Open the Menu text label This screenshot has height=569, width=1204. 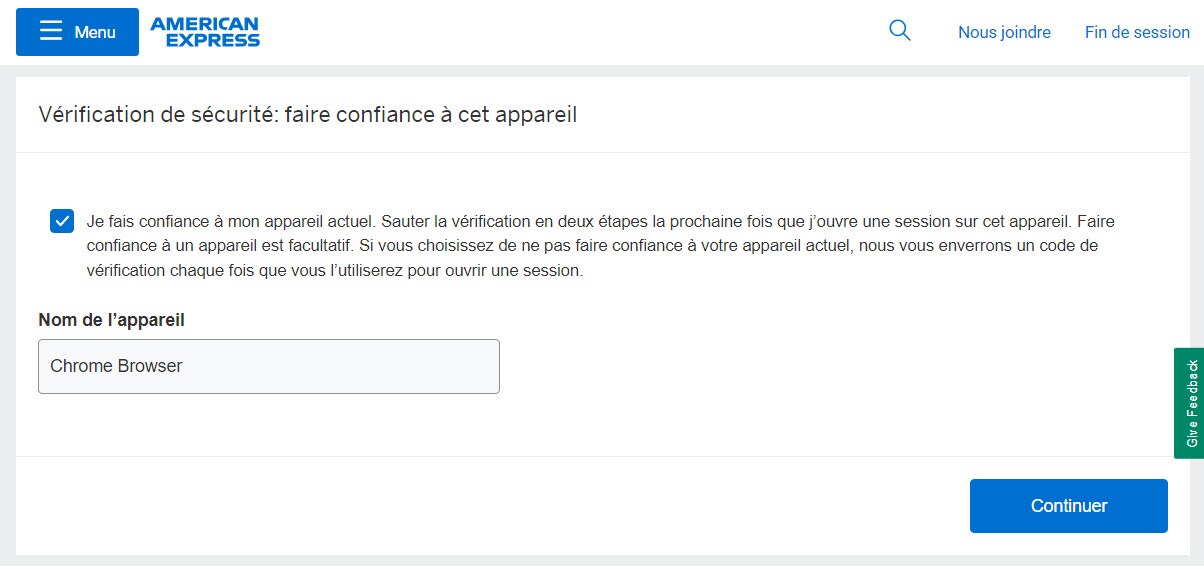pos(95,32)
